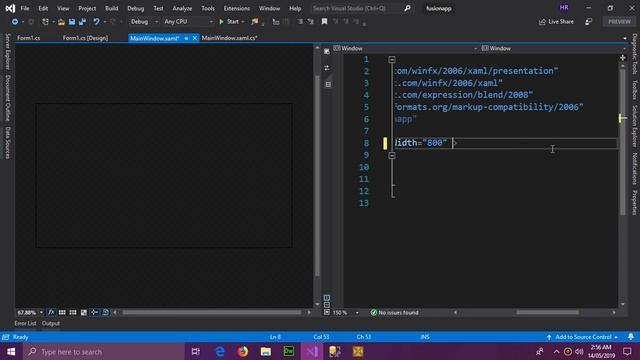Toggle the artboard background button
640x360 pixels.
[84, 313]
